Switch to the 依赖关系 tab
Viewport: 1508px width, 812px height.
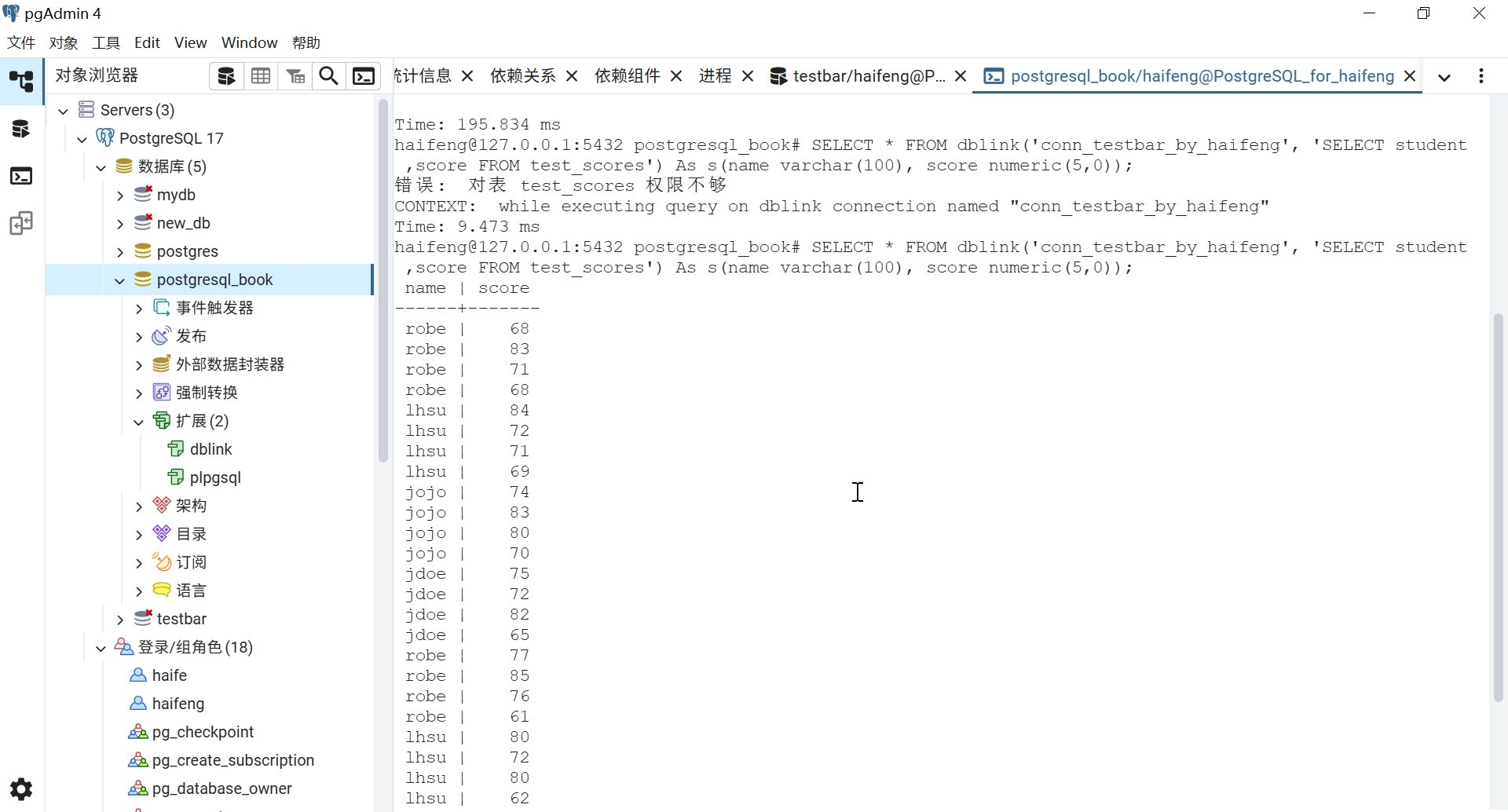pyautogui.click(x=522, y=76)
